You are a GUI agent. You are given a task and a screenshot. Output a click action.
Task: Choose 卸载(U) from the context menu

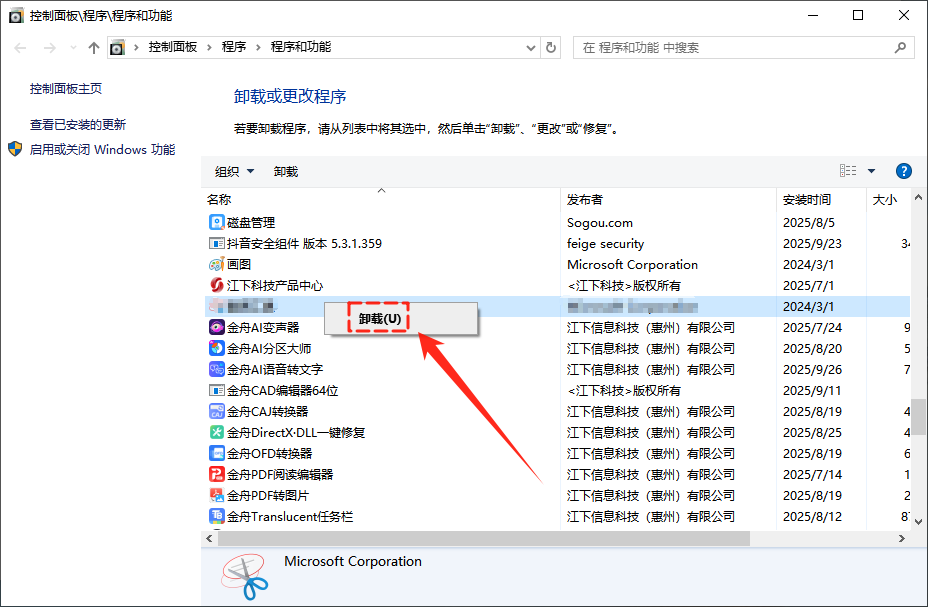(380, 319)
